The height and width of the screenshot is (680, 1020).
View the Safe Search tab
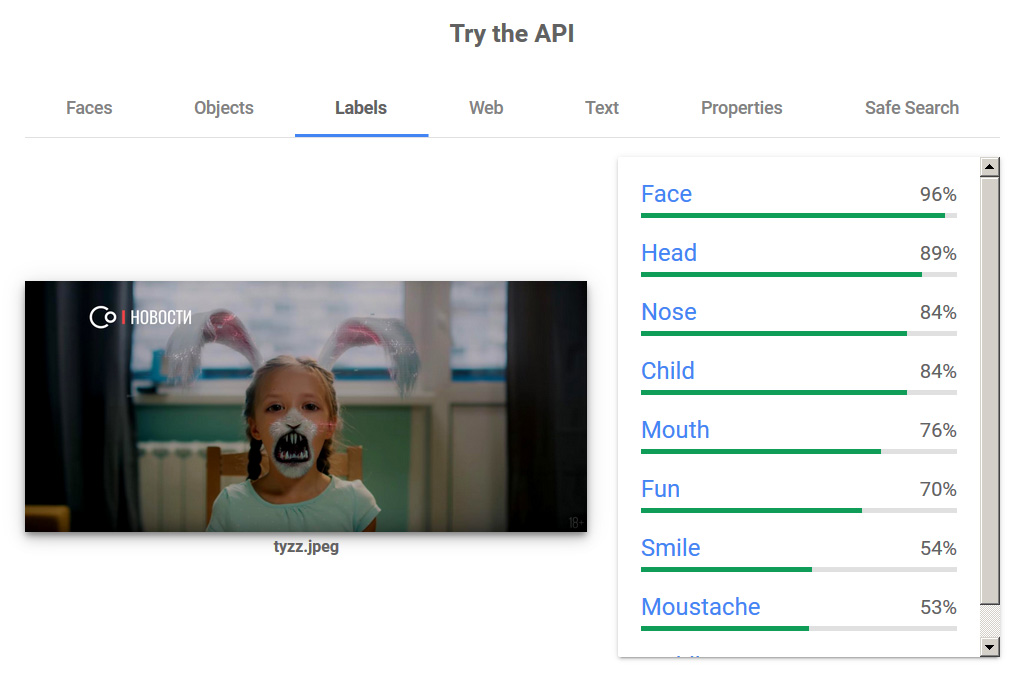(x=911, y=108)
